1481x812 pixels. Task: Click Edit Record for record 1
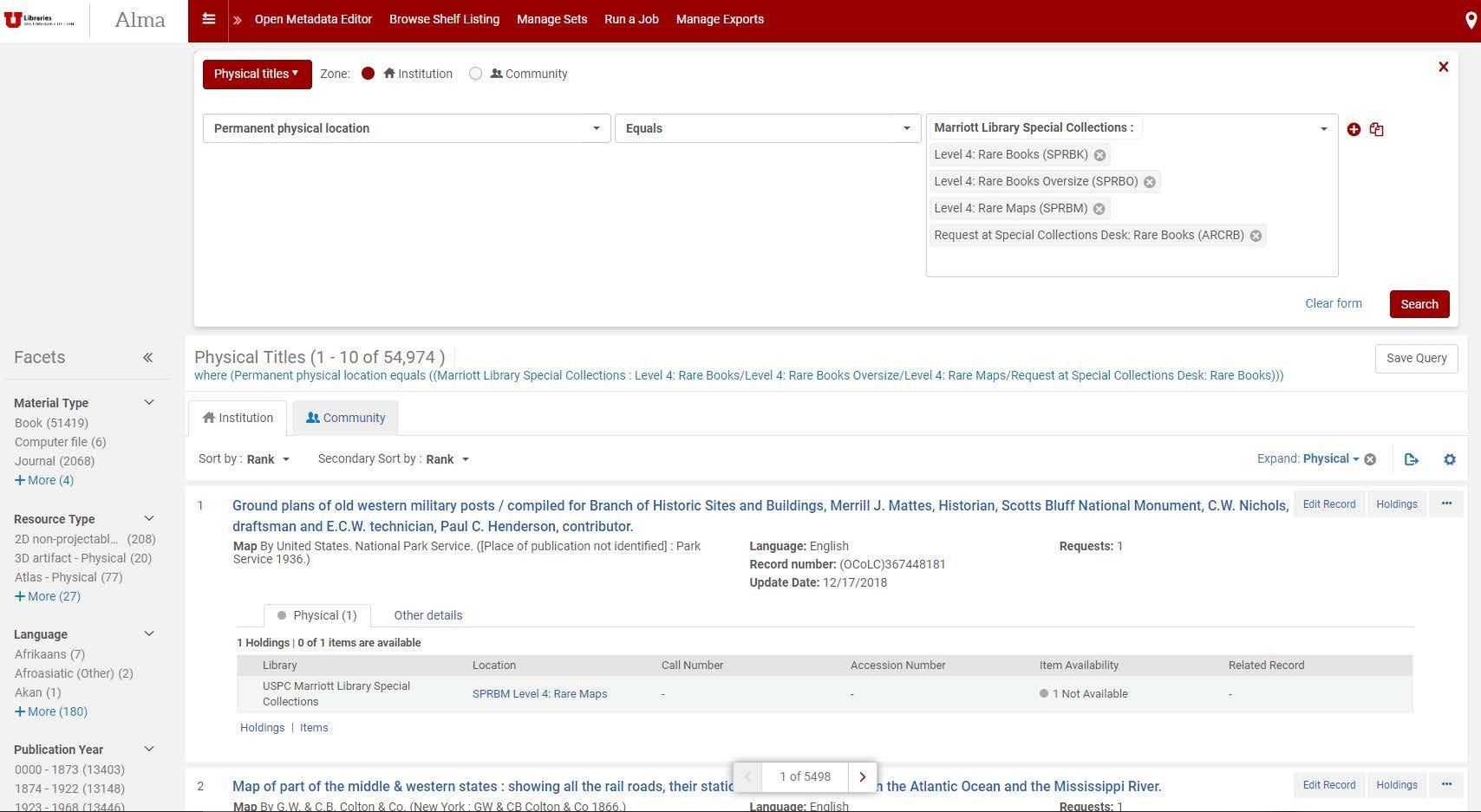(x=1329, y=503)
